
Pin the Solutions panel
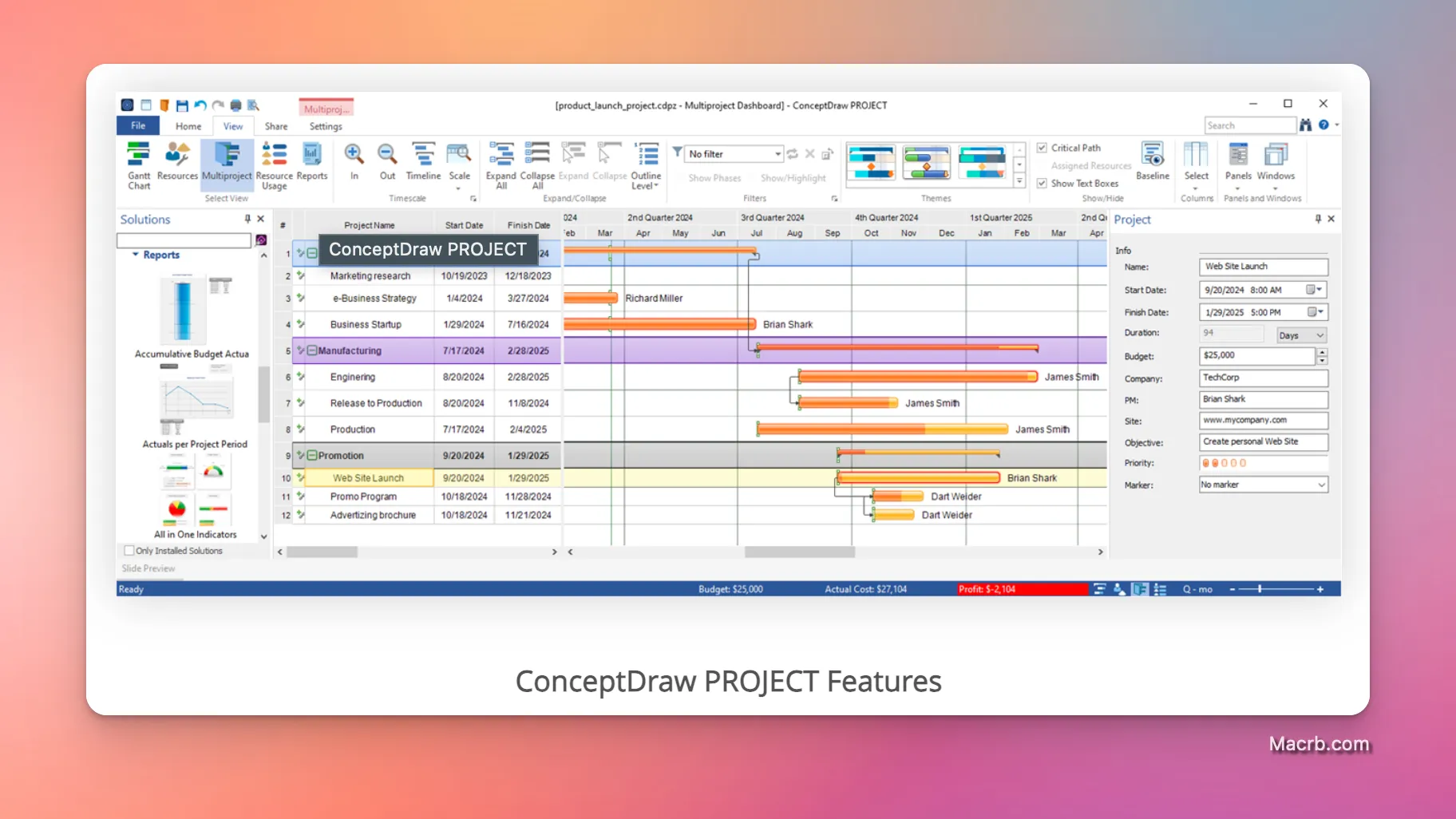[x=247, y=219]
